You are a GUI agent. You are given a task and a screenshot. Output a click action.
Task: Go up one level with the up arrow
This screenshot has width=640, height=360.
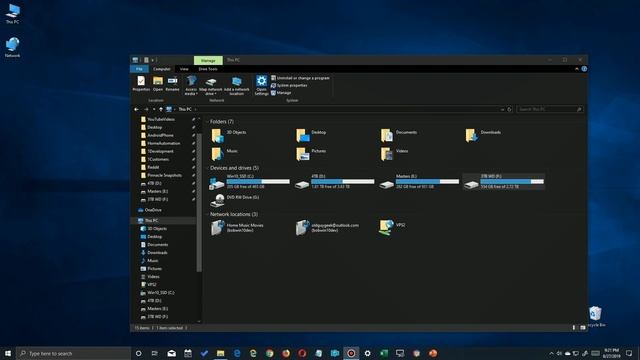point(161,109)
